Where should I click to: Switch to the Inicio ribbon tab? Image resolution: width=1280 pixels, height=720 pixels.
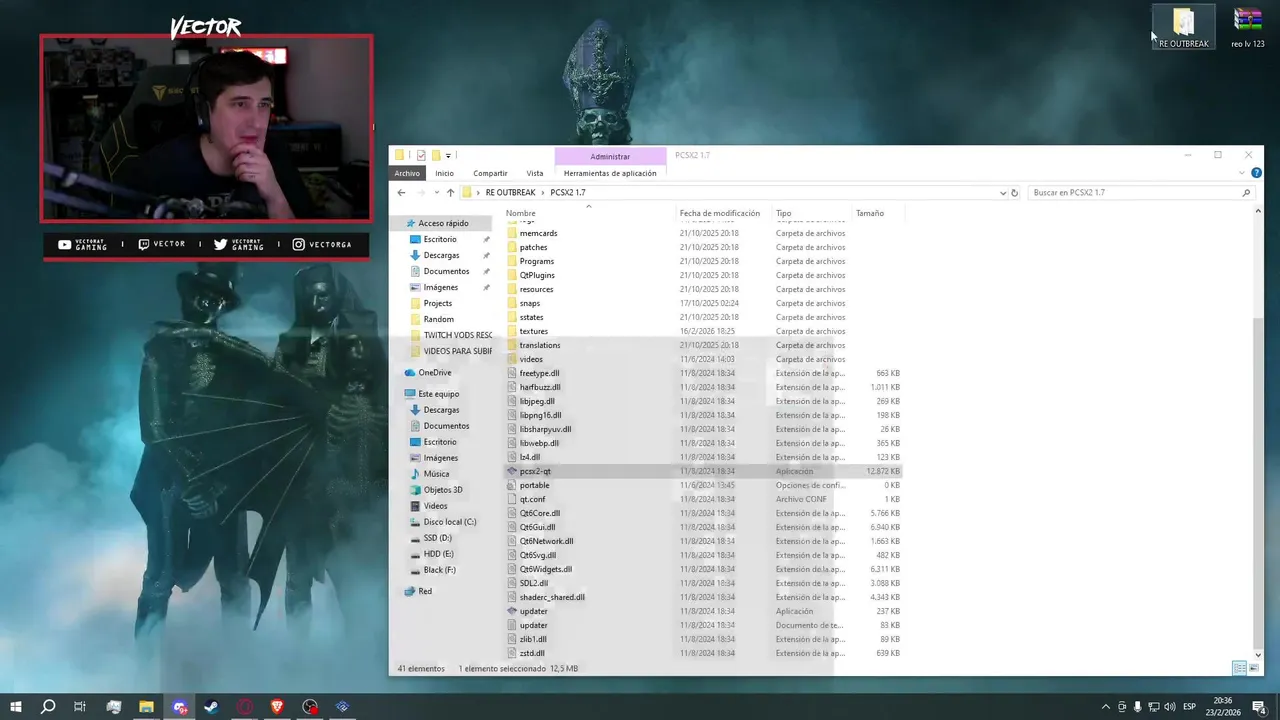444,173
